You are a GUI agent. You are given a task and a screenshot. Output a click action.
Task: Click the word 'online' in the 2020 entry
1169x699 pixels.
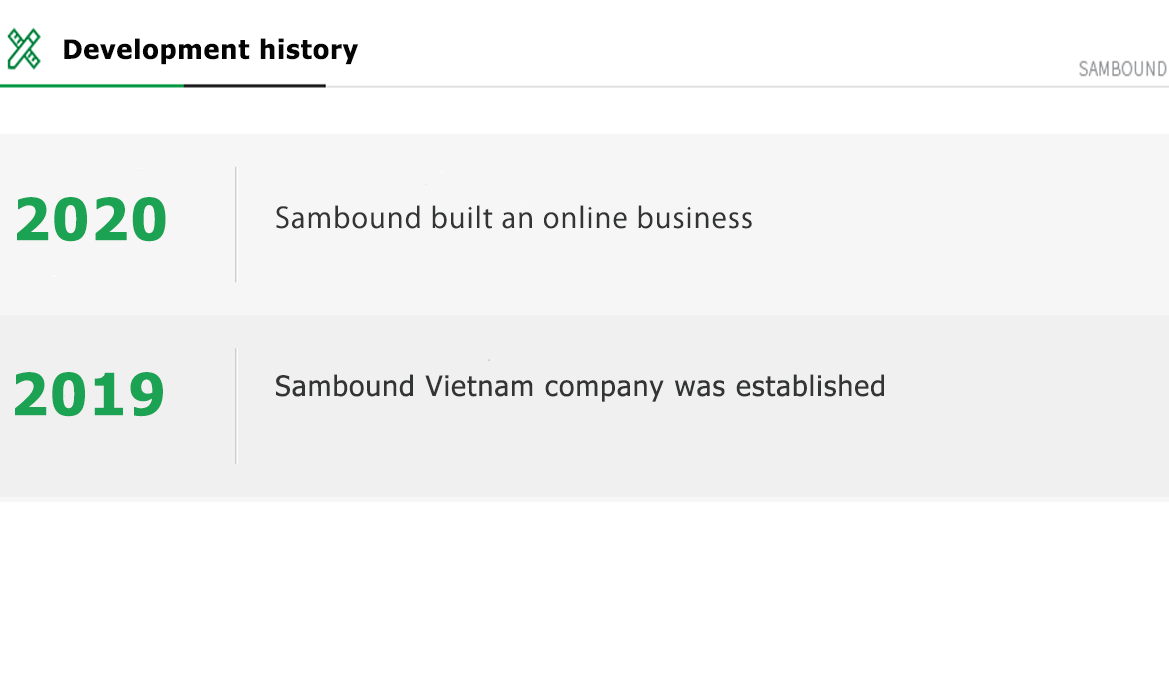pyautogui.click(x=585, y=218)
